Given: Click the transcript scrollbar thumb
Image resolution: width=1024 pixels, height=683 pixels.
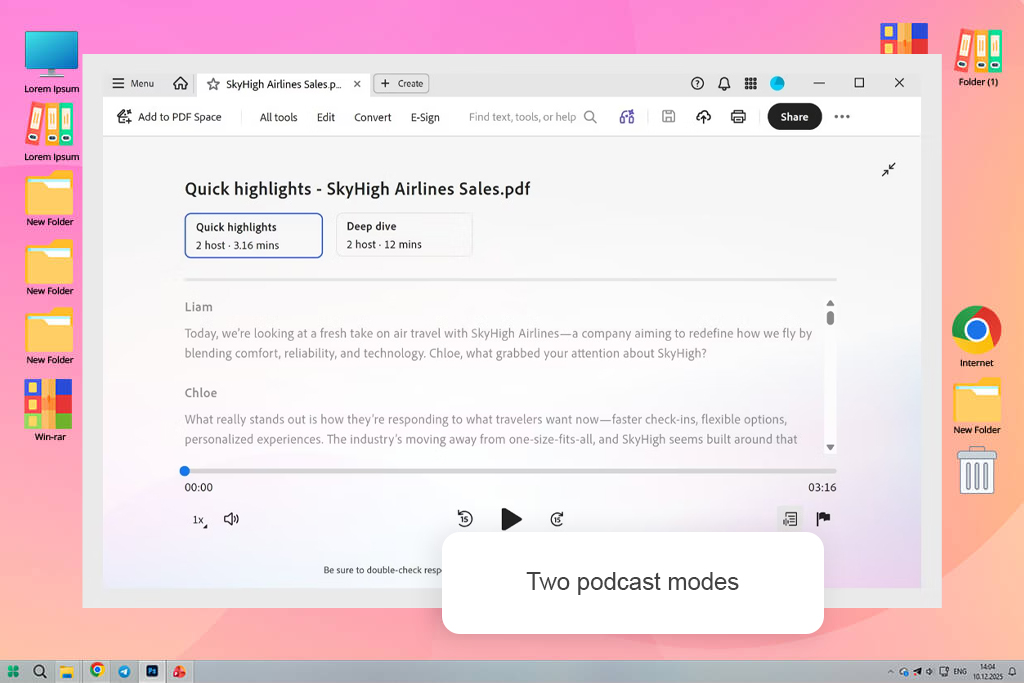Looking at the screenshot, I should click(x=830, y=318).
